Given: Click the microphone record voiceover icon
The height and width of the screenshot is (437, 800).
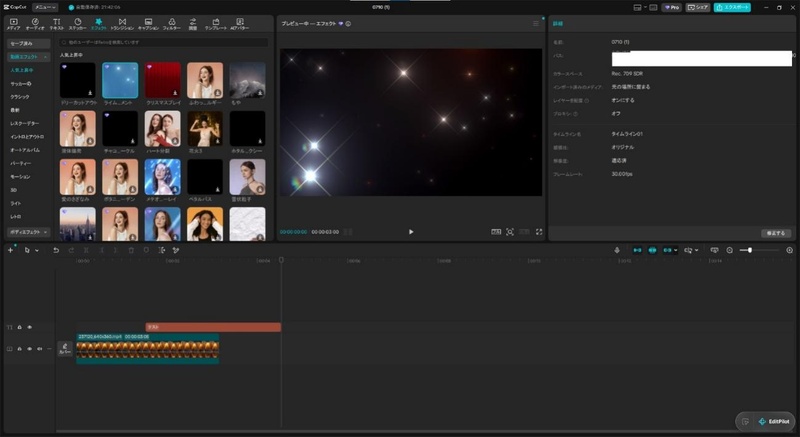Looking at the screenshot, I should (x=617, y=250).
